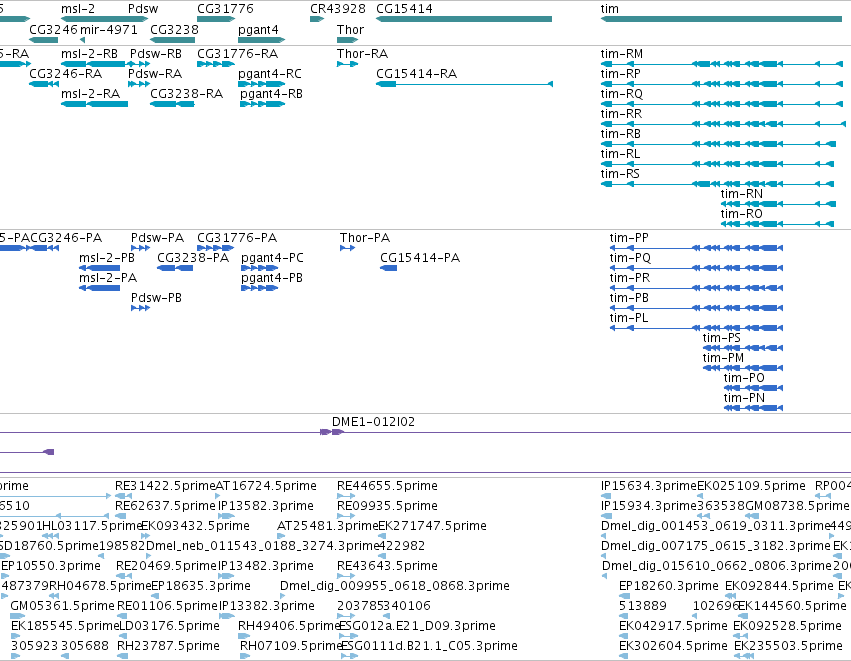Select the Thor-PA protein feature

[347, 248]
